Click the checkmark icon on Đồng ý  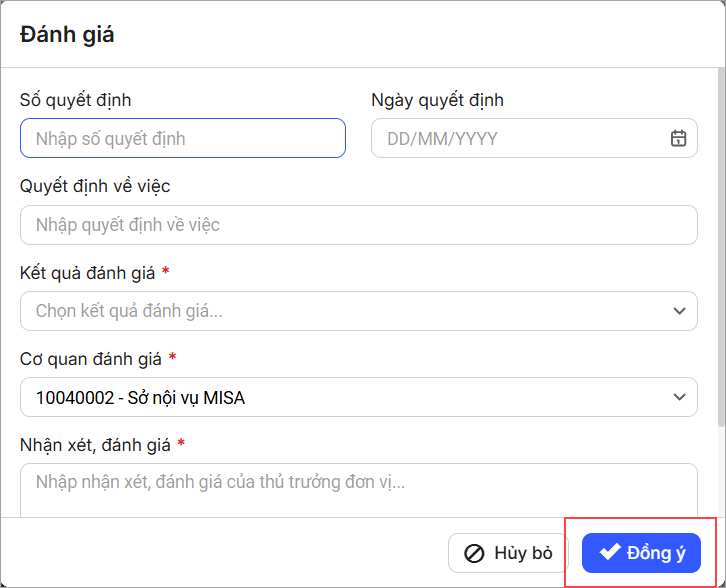[x=610, y=553]
